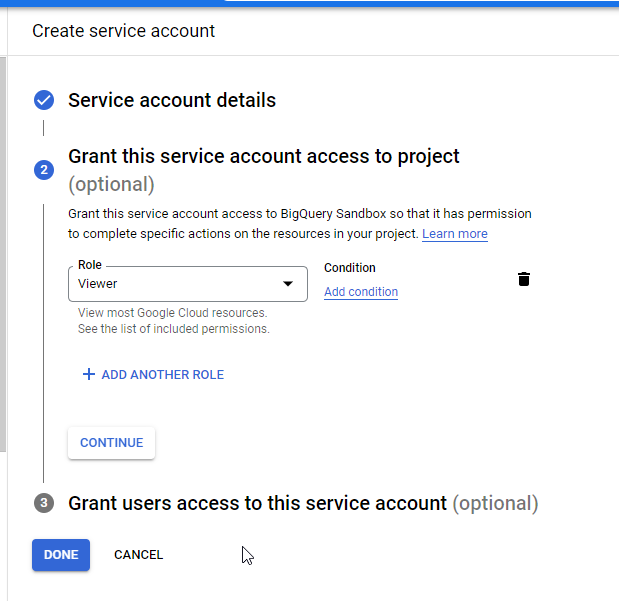
Task: Click the left vertical scrollbar
Action: click(3, 250)
